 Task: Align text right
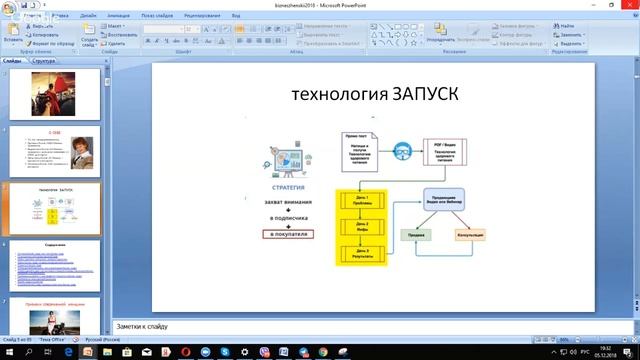[x=259, y=41]
